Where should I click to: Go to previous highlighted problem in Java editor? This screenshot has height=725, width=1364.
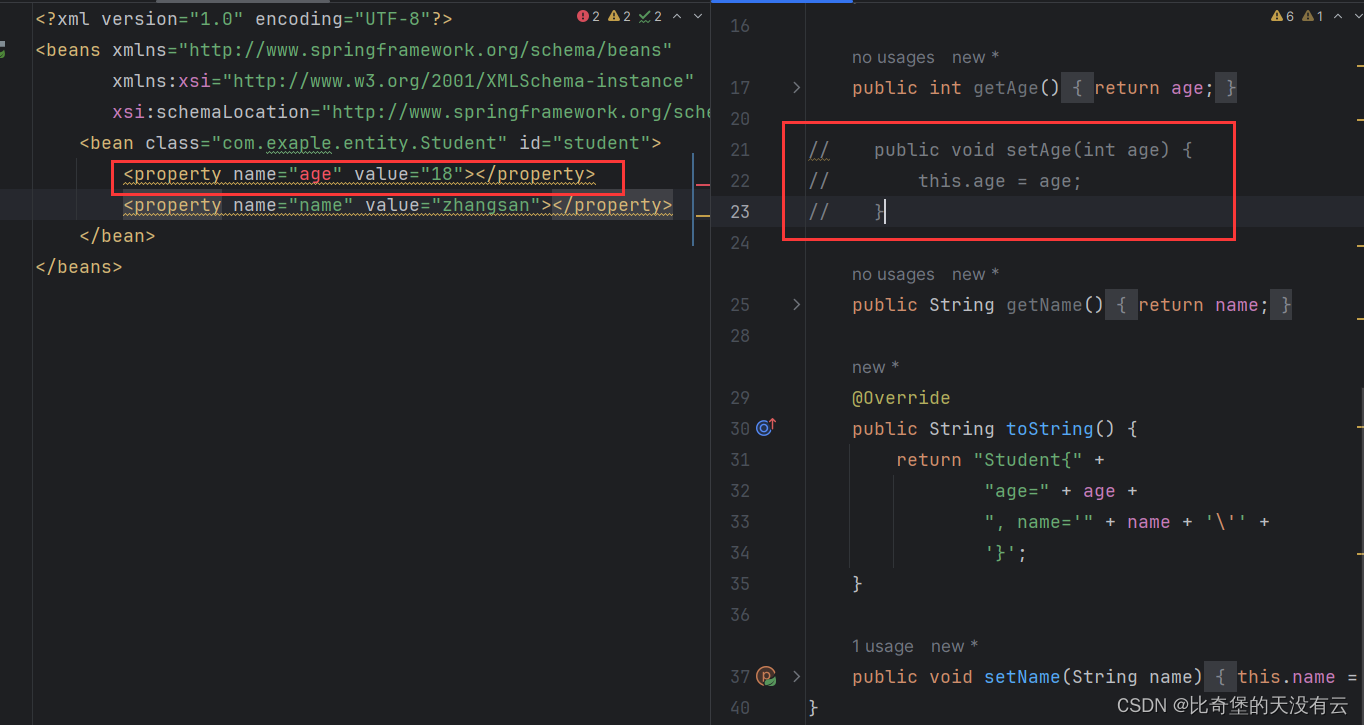(x=1337, y=16)
